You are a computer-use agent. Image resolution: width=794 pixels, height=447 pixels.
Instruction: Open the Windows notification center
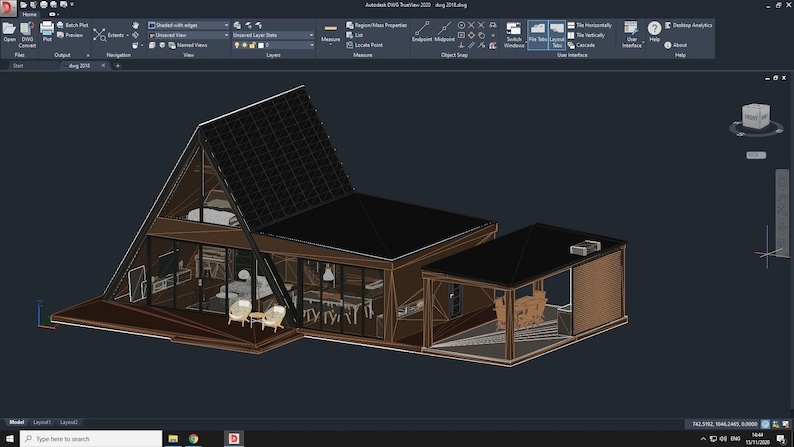coord(782,439)
